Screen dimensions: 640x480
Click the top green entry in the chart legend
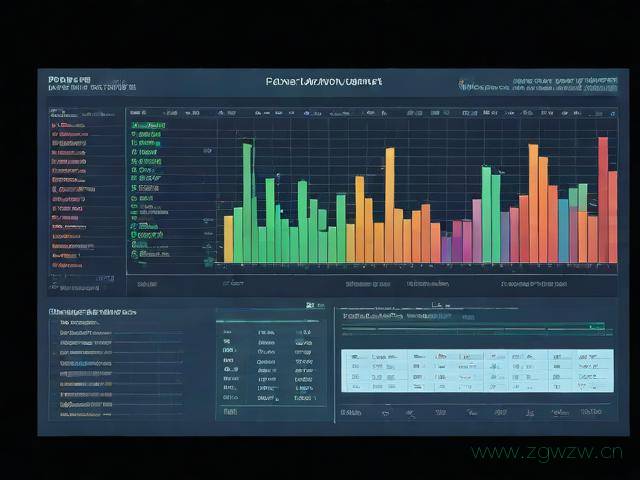tap(146, 116)
